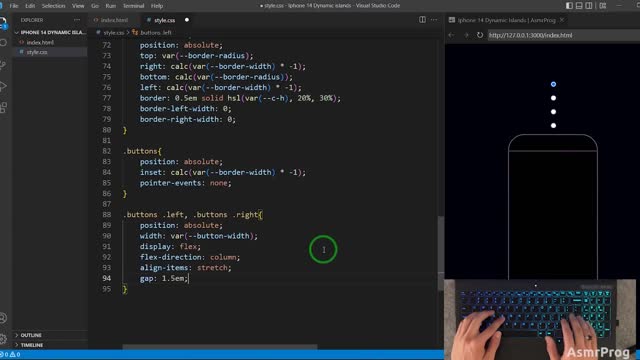Select the third white radio dot in preview

(553, 112)
